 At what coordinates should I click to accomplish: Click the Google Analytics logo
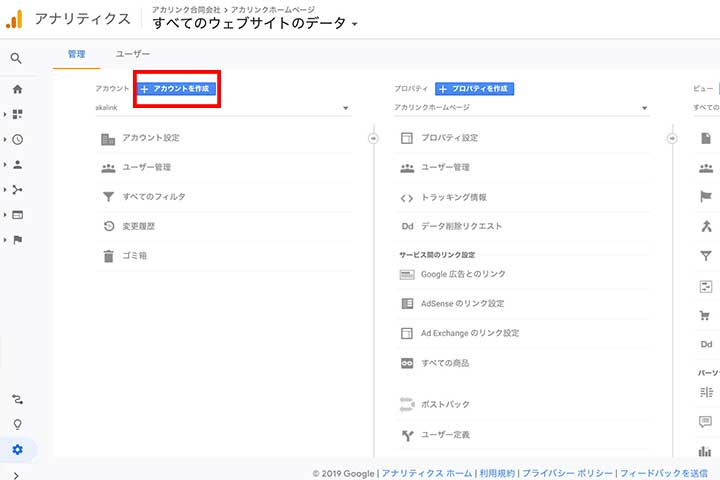[x=15, y=19]
